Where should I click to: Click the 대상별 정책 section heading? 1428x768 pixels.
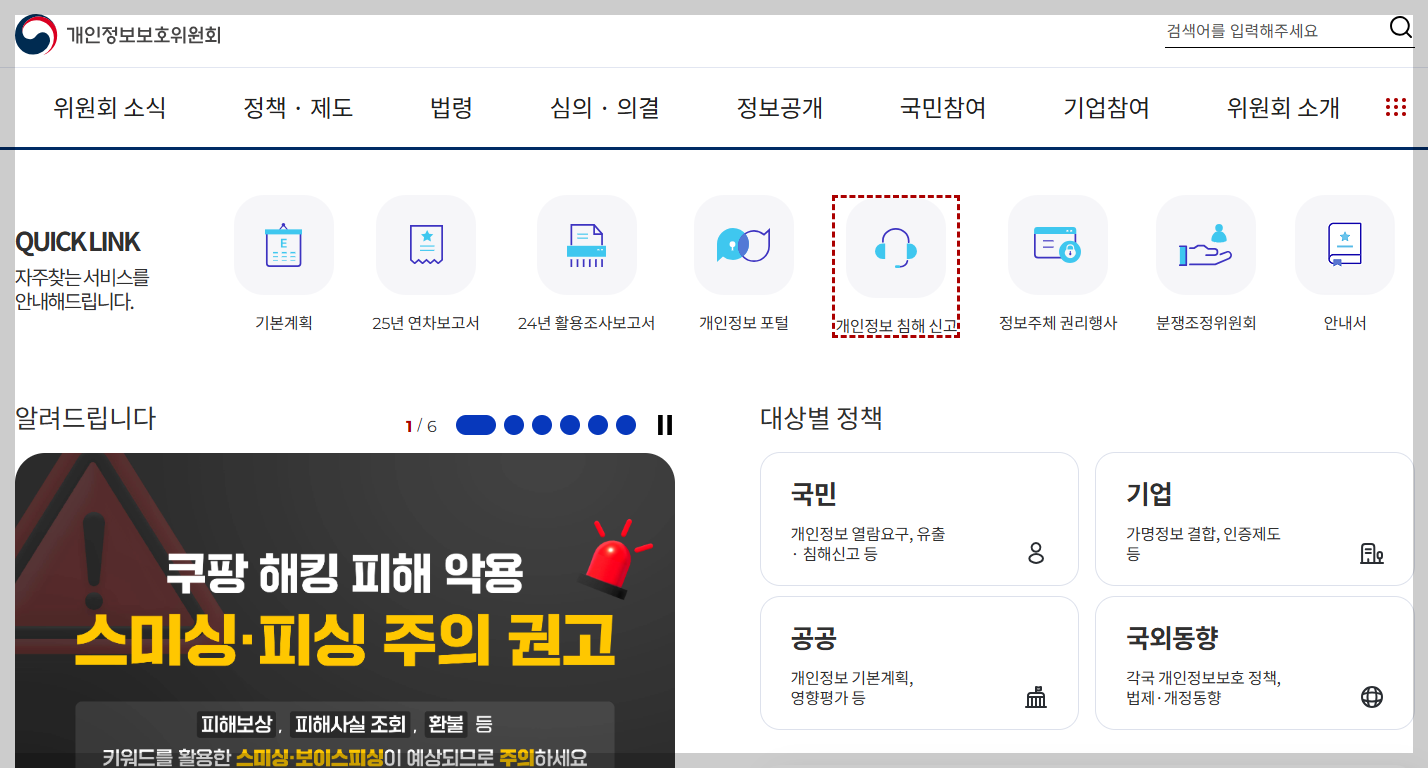pyautogui.click(x=821, y=418)
